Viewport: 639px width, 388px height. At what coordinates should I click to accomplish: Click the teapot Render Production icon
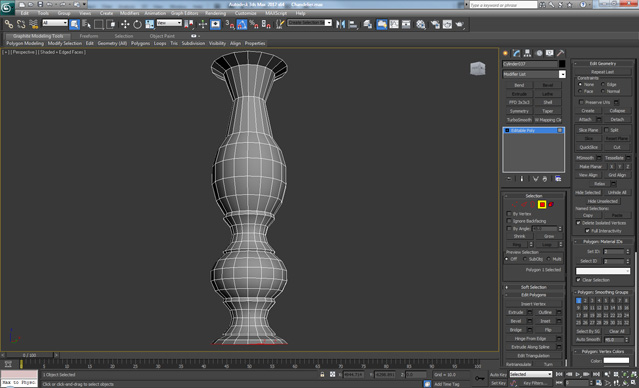[460, 24]
